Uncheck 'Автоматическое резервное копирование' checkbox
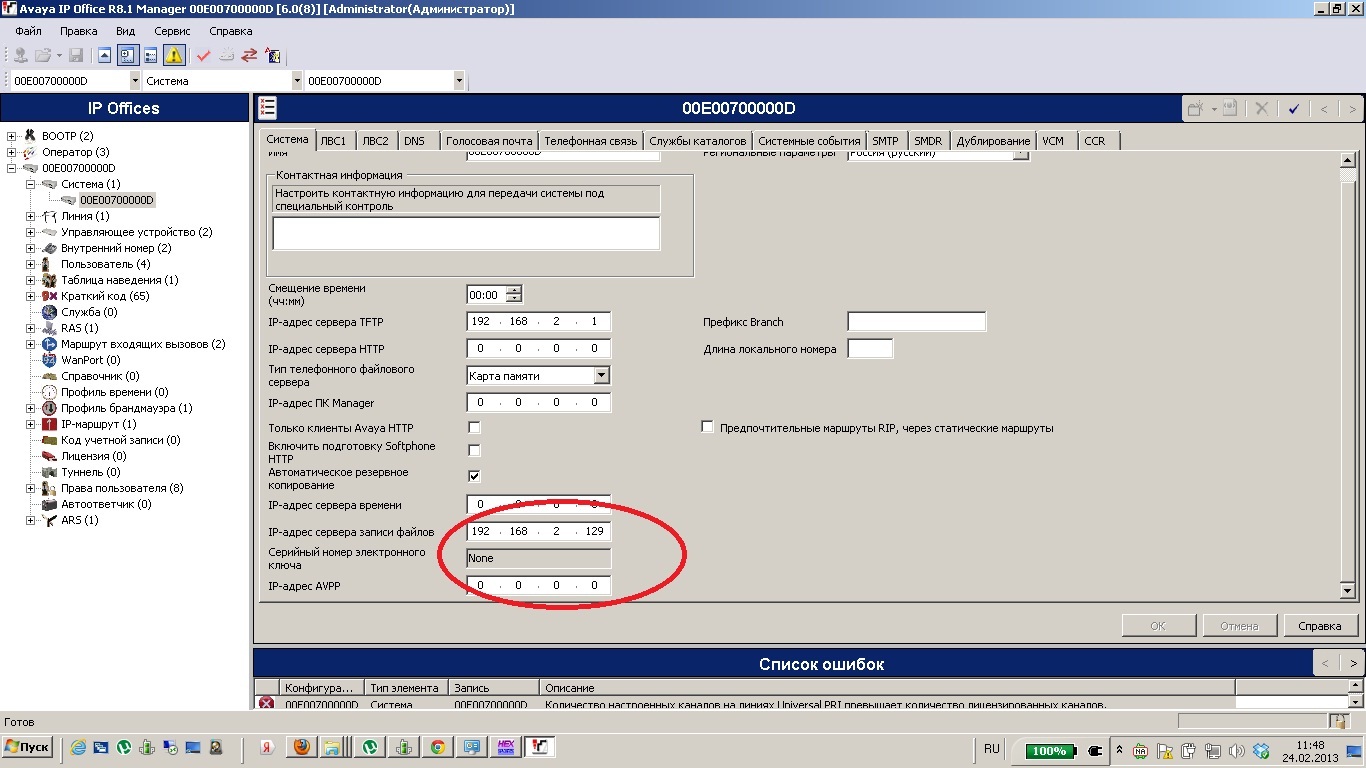 tap(474, 477)
